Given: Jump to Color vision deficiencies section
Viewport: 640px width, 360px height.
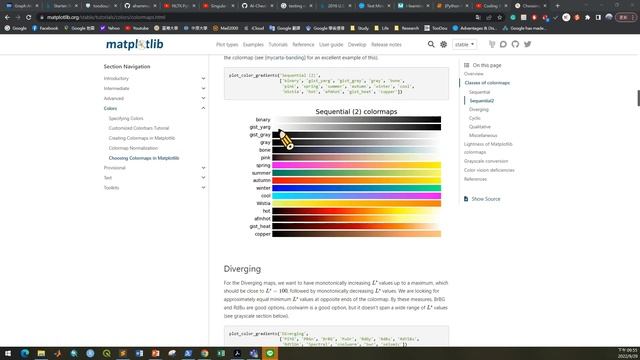Looking at the screenshot, I should 489,170.
